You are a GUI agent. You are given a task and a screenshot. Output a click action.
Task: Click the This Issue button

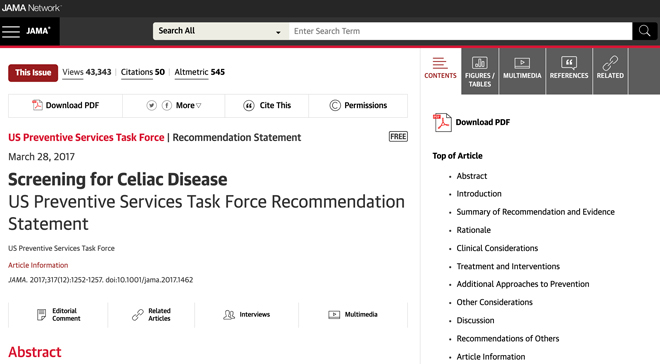click(33, 72)
